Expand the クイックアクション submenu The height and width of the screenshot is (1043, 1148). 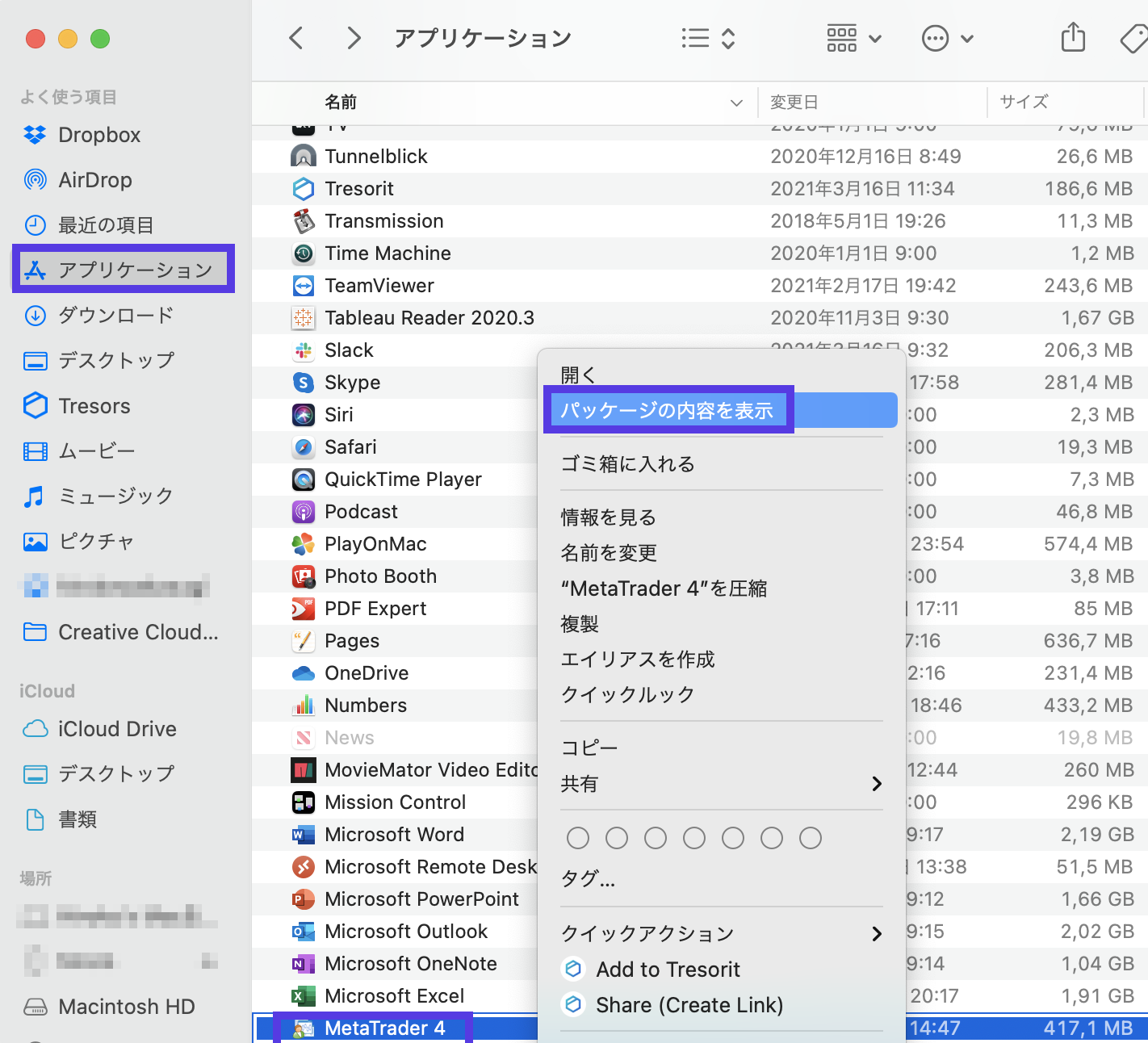721,933
